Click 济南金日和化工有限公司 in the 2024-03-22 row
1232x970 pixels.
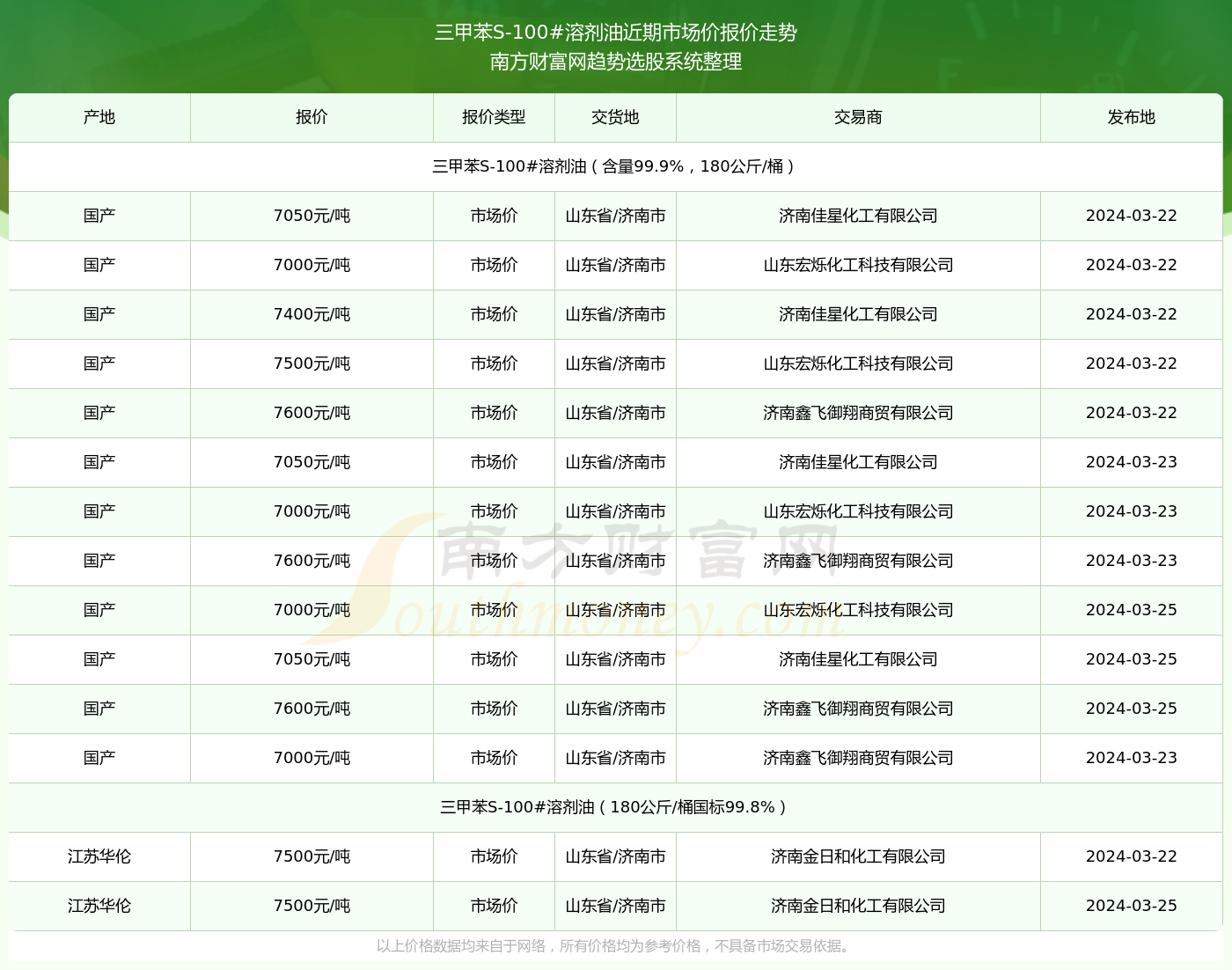(x=858, y=856)
